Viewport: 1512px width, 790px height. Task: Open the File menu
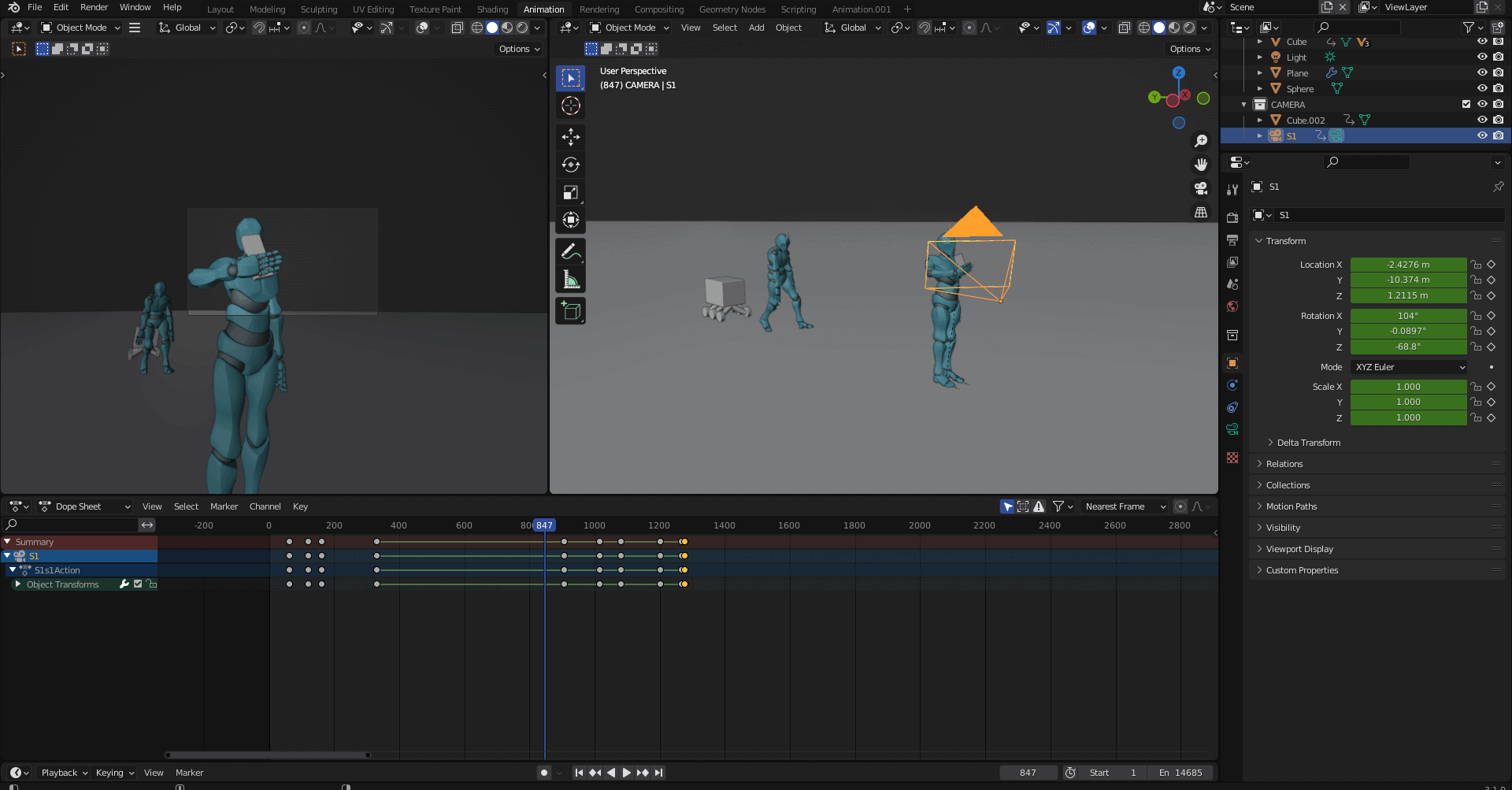(35, 7)
